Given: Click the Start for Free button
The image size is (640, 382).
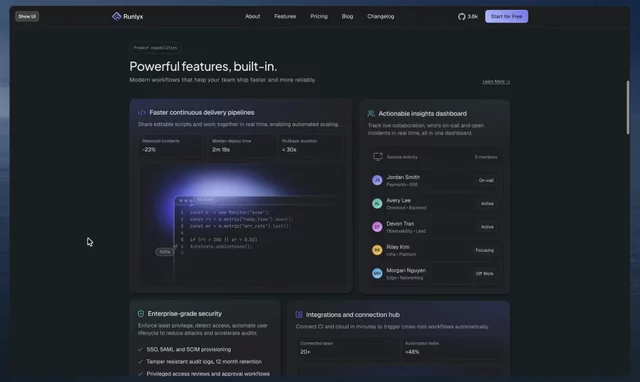Looking at the screenshot, I should pos(506,16).
